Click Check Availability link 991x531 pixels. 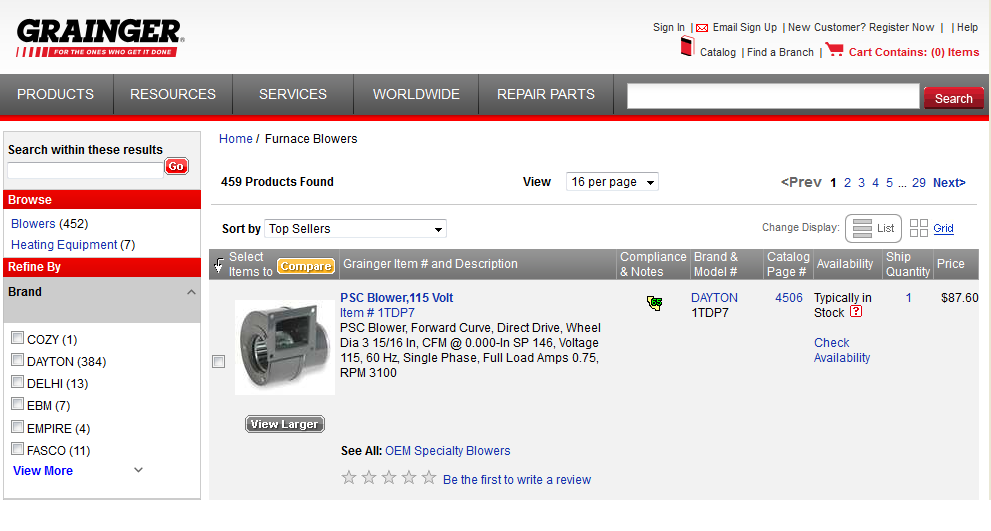coord(842,350)
